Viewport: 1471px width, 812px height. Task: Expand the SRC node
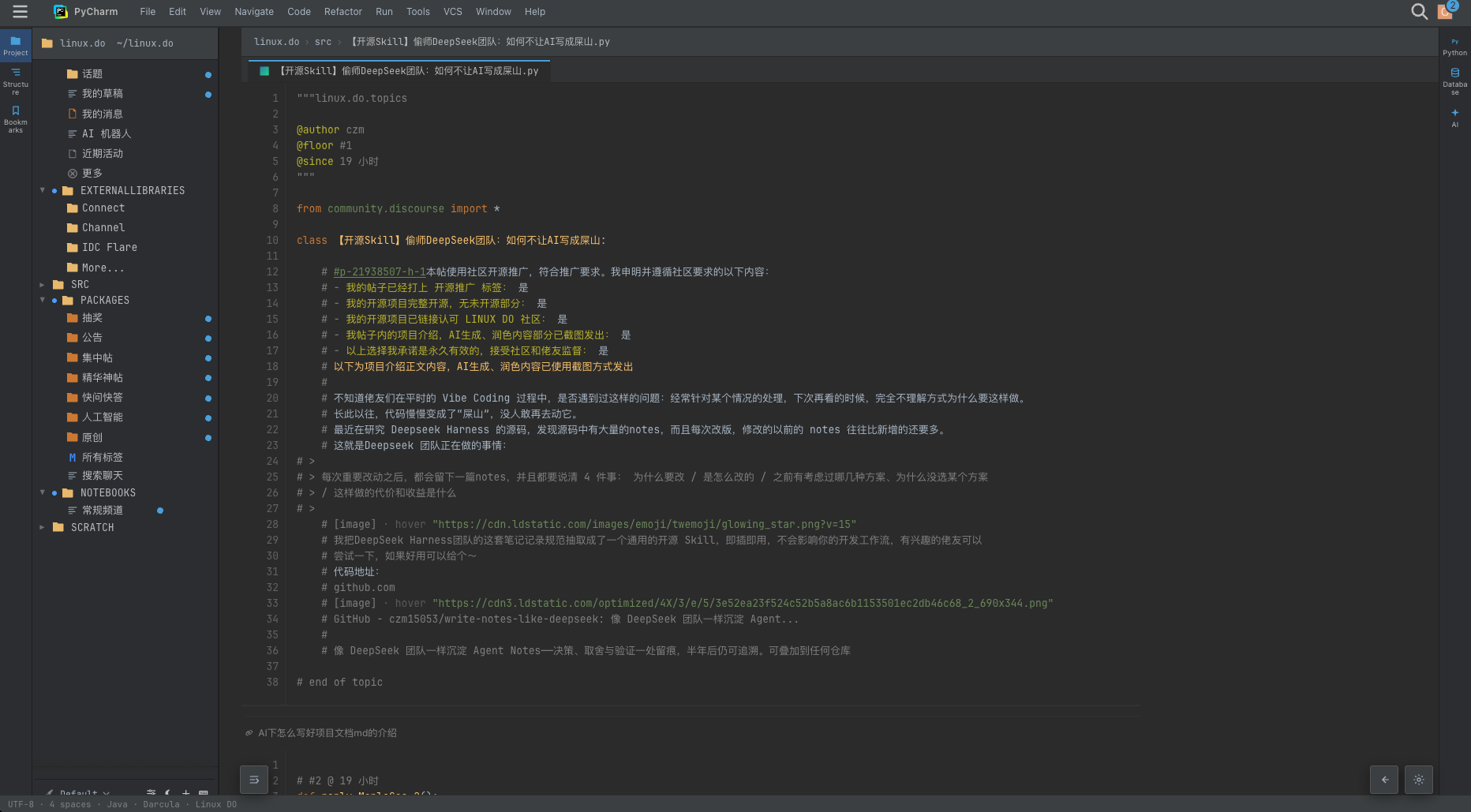point(43,285)
